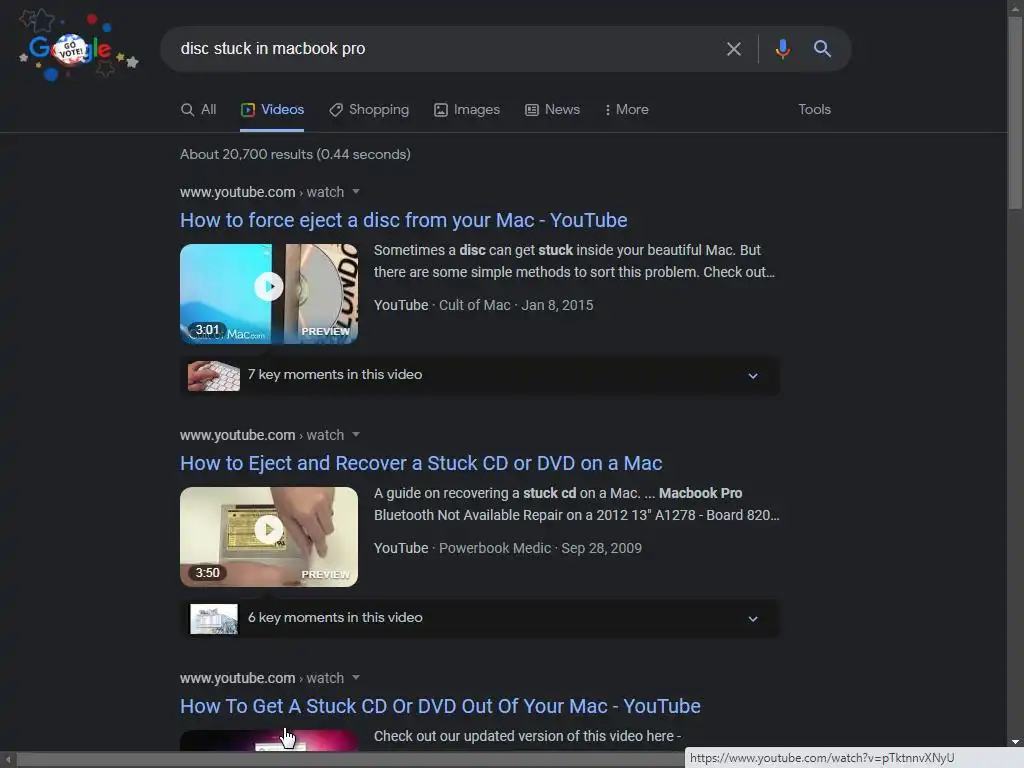The height and width of the screenshot is (768, 1024).
Task: Click the left arrow of horizontal scrollbar
Action: click(x=8, y=760)
